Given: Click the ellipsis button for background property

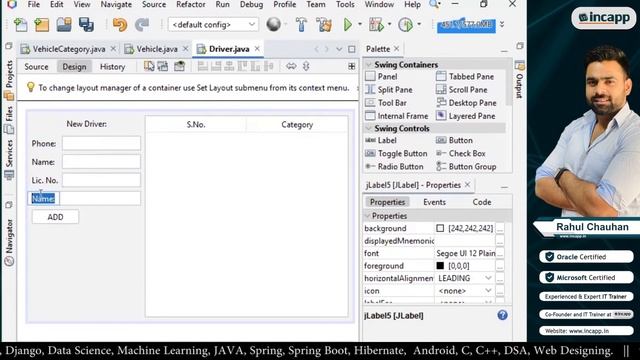Looking at the screenshot, I should [500, 229].
